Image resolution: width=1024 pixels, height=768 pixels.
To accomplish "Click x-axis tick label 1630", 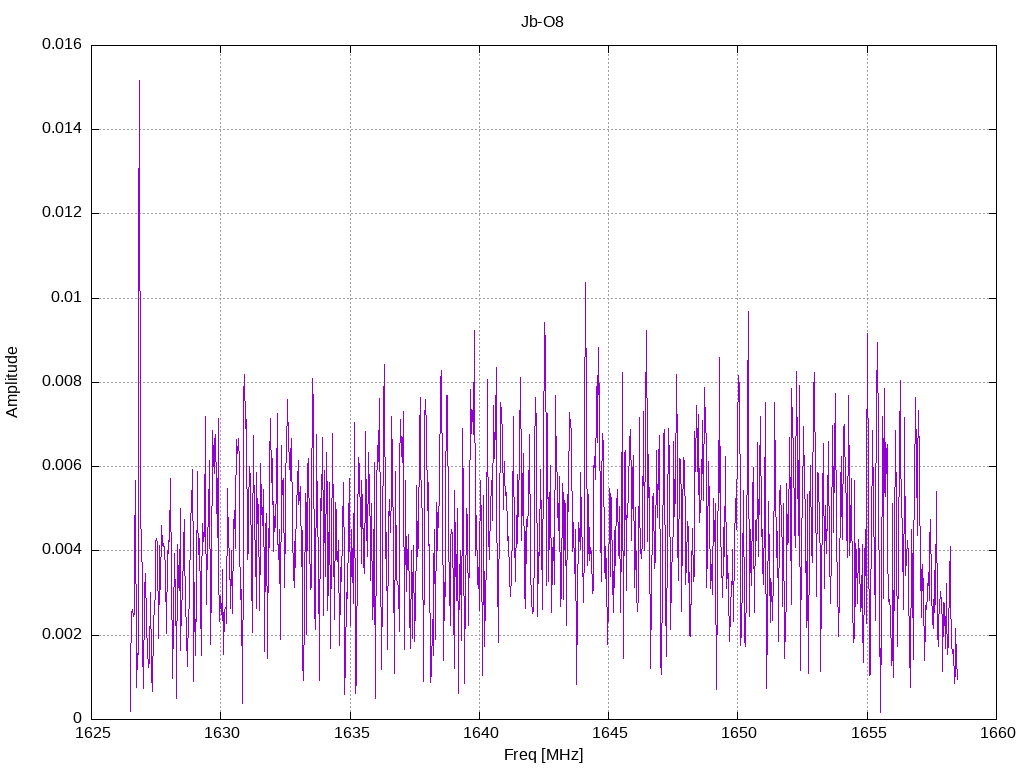I will tap(221, 733).
